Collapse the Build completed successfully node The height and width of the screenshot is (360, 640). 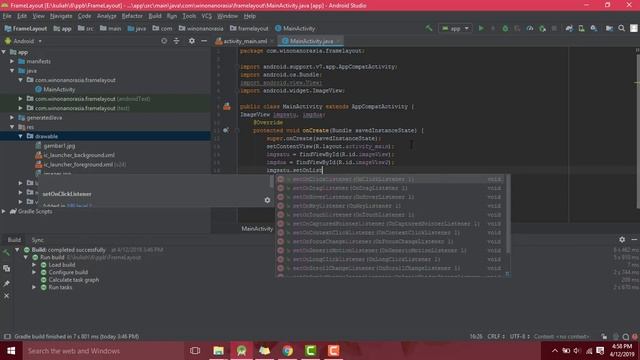click(17, 250)
